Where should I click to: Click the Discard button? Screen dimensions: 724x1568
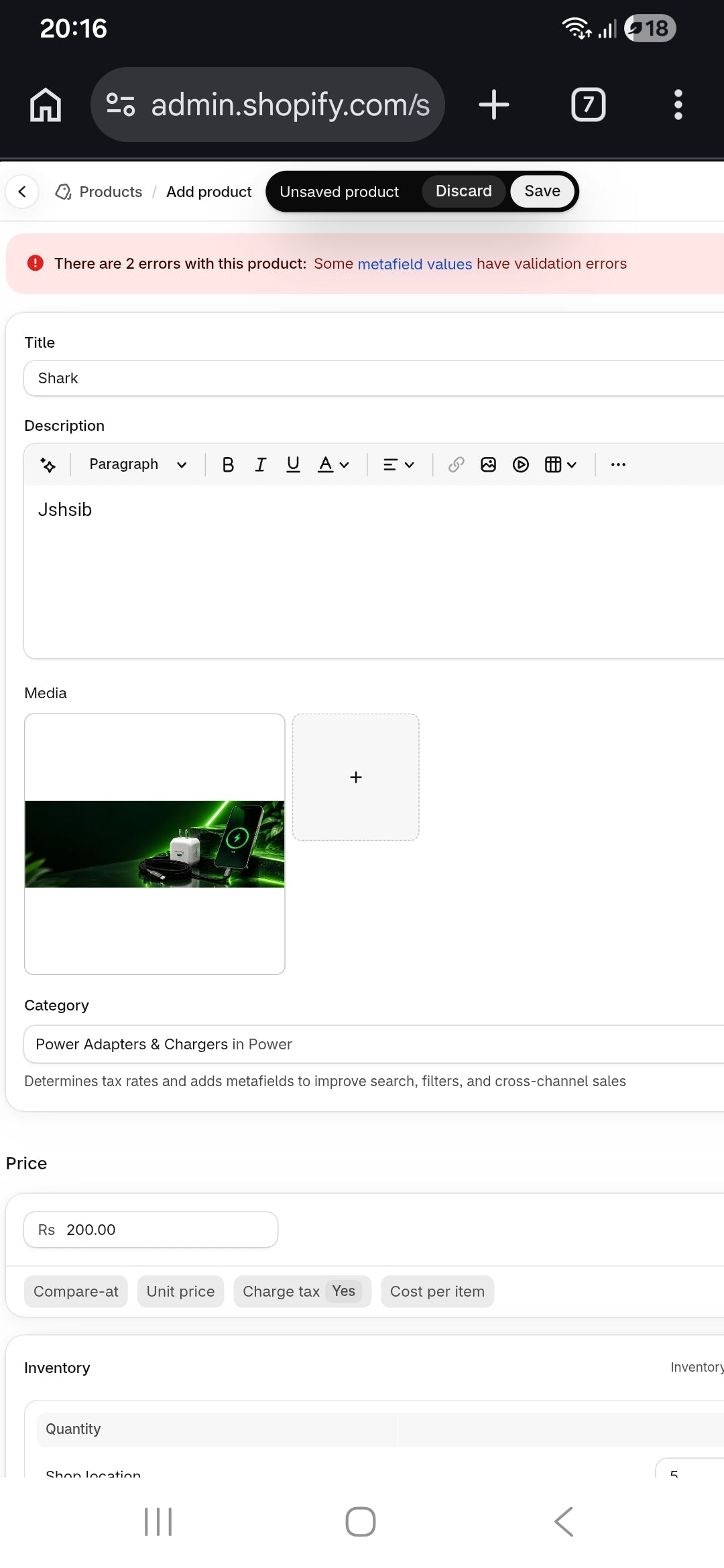coord(464,191)
